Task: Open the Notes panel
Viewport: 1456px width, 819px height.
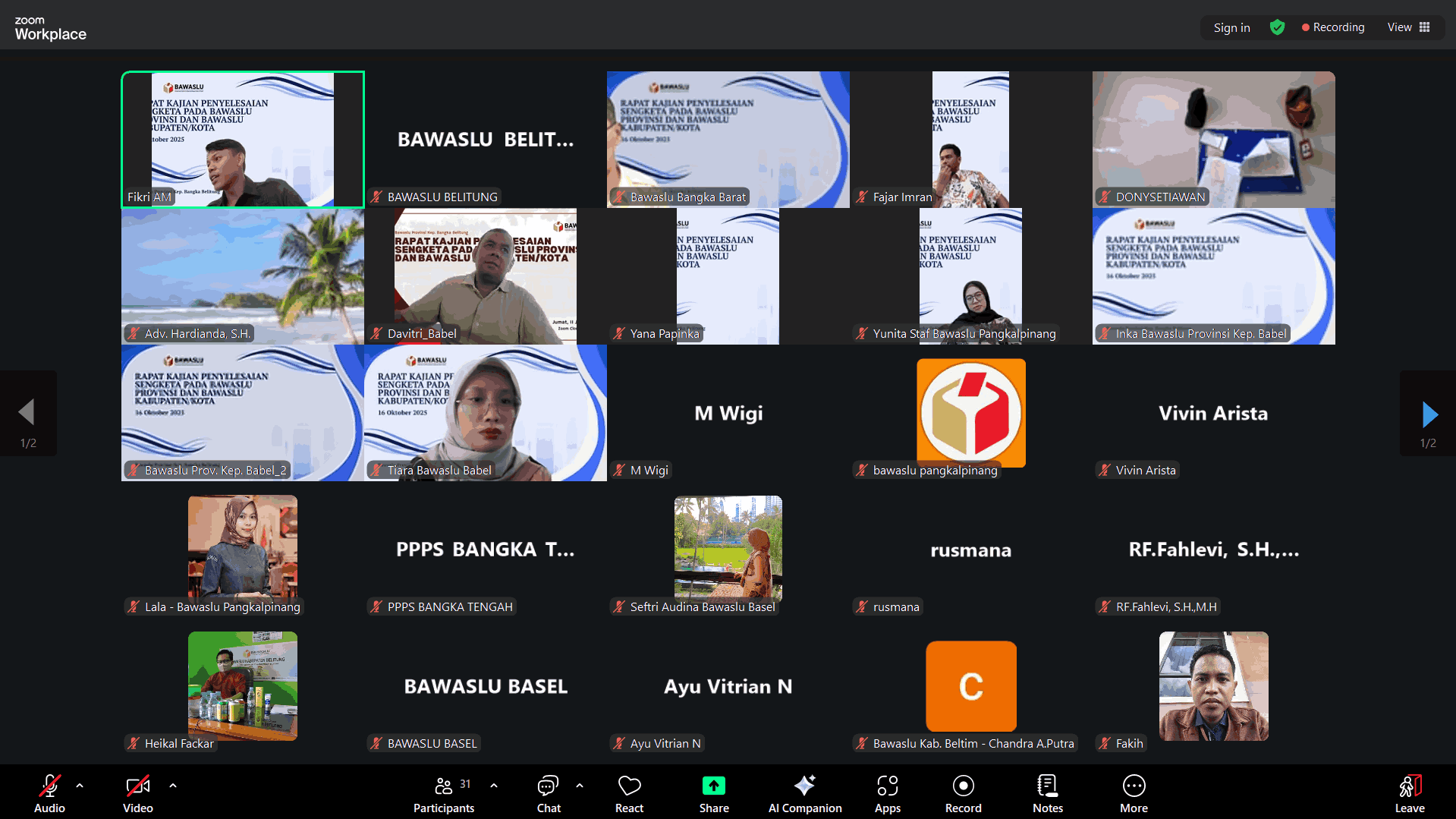Action: (x=1048, y=793)
